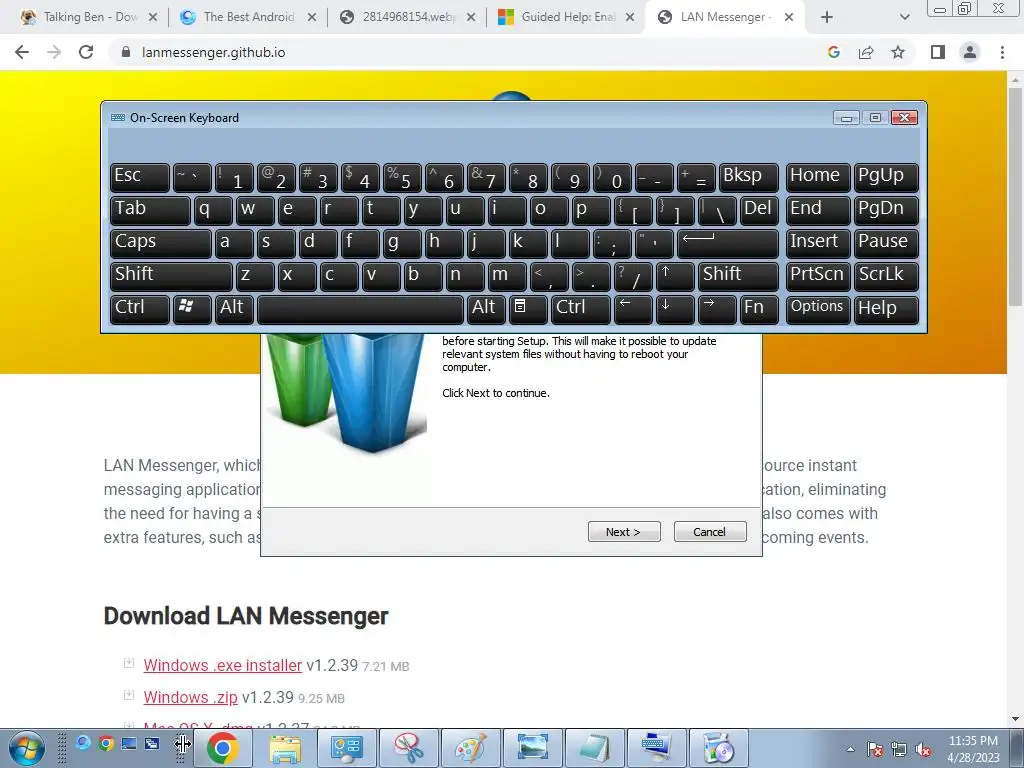Toggle the Fn key on keyboard
Viewport: 1024px width, 768px height.
pos(760,308)
